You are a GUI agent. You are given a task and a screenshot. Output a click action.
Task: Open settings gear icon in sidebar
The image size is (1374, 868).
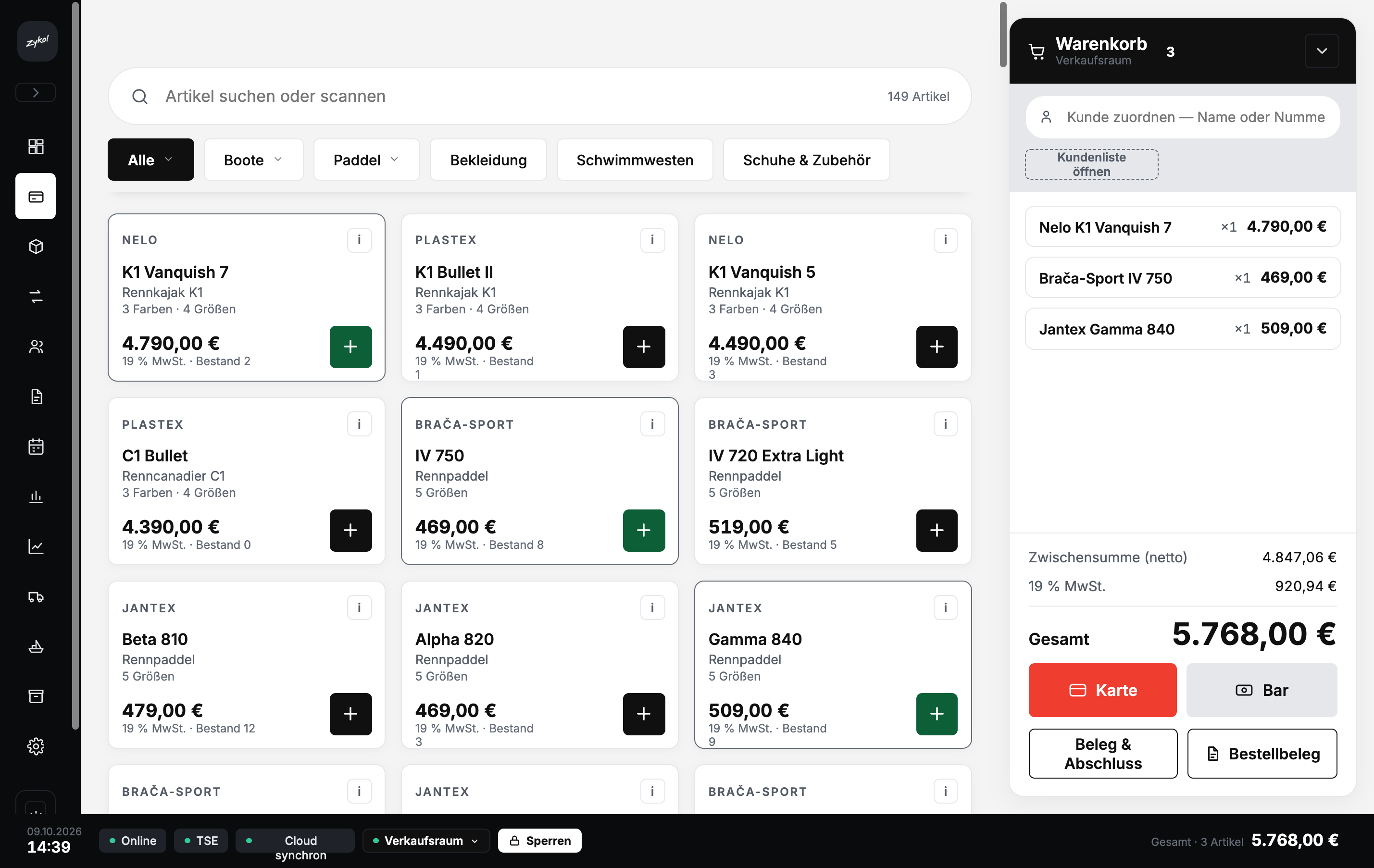click(36, 746)
